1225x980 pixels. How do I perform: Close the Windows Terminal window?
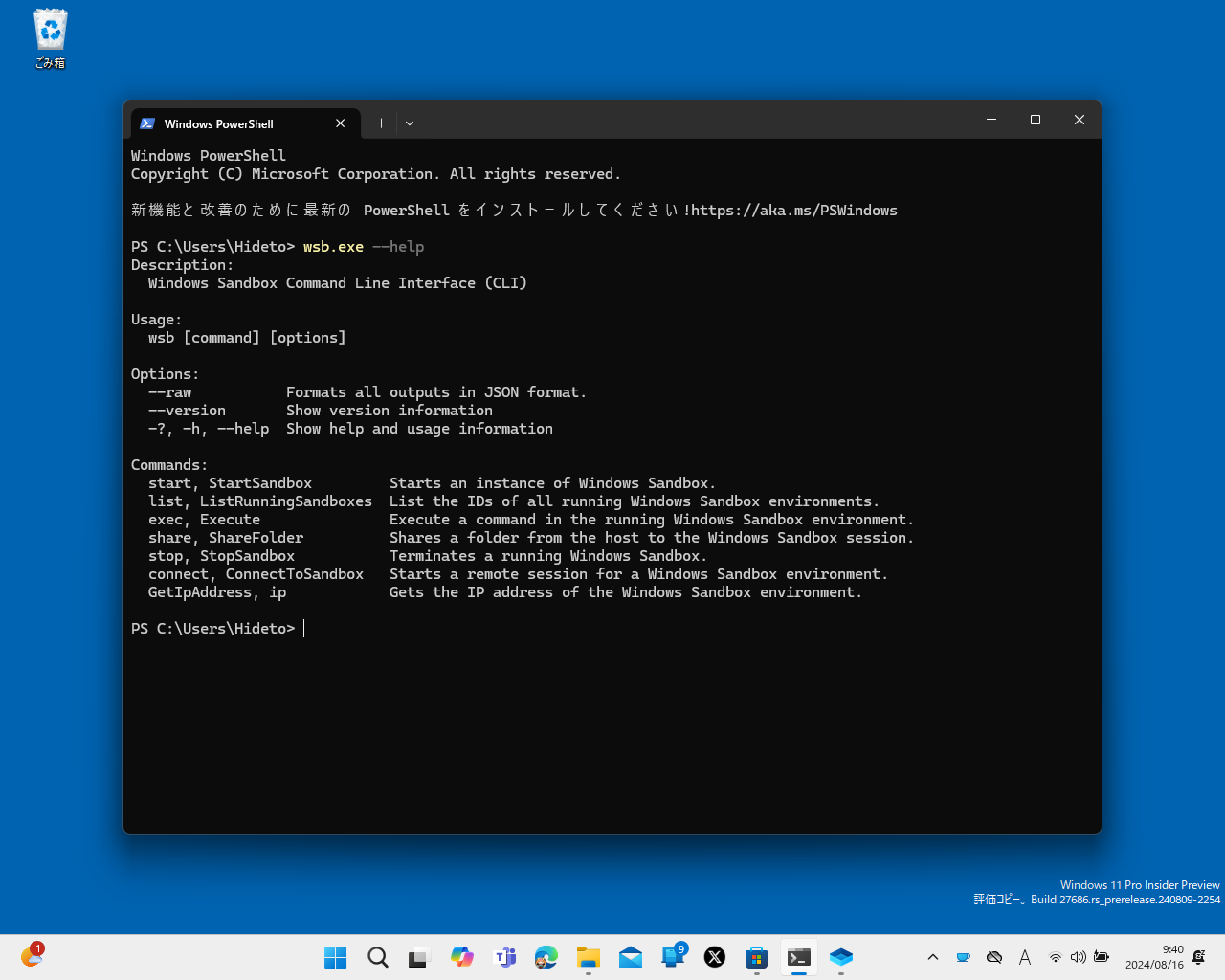1080,120
